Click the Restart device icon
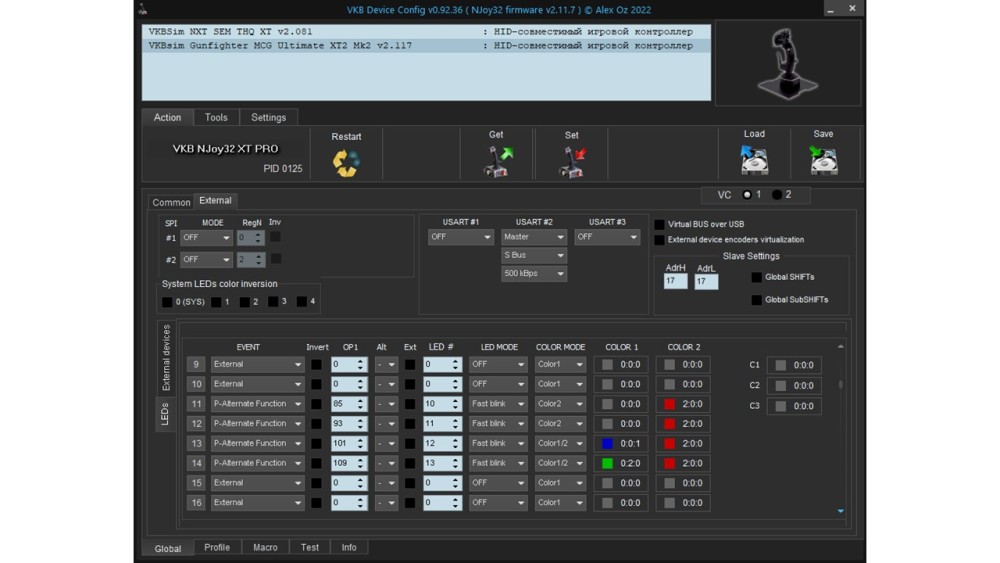Screen dimensions: 1000x563 [x=346, y=162]
